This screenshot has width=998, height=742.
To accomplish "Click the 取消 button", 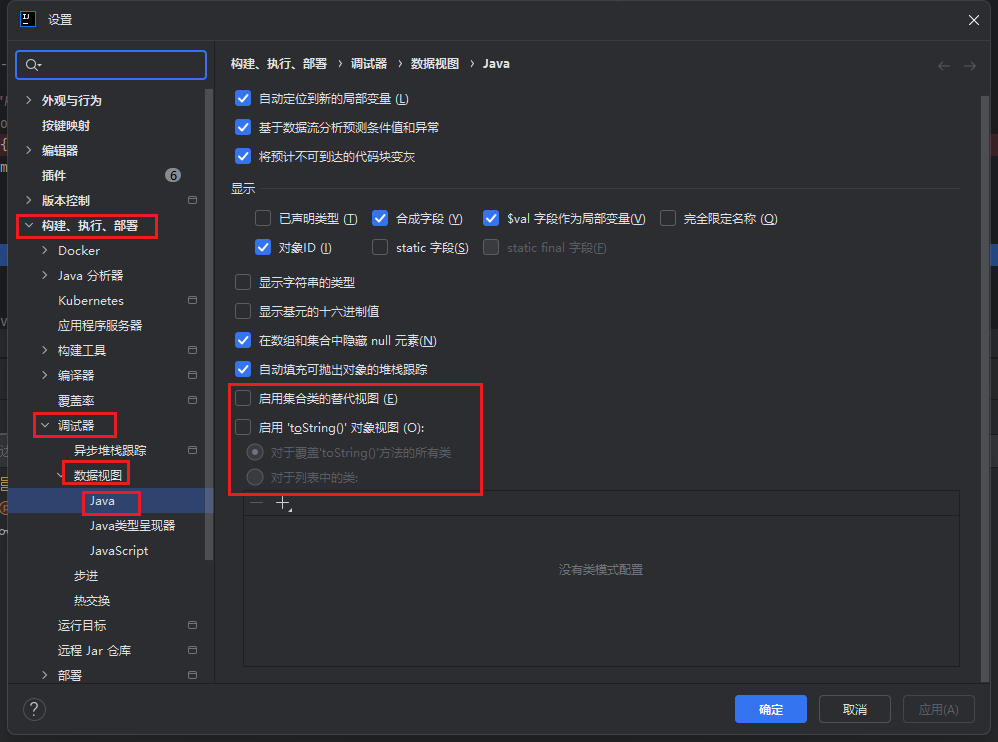I will click(854, 709).
